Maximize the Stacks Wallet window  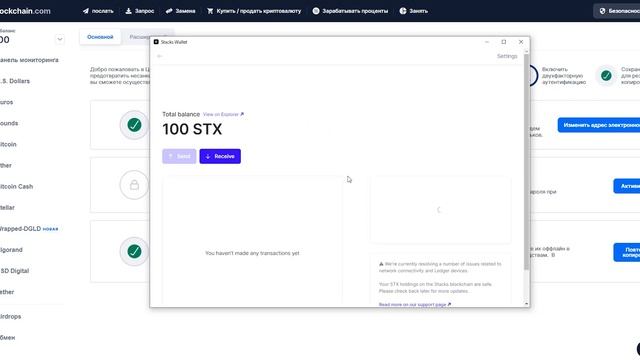coord(504,42)
